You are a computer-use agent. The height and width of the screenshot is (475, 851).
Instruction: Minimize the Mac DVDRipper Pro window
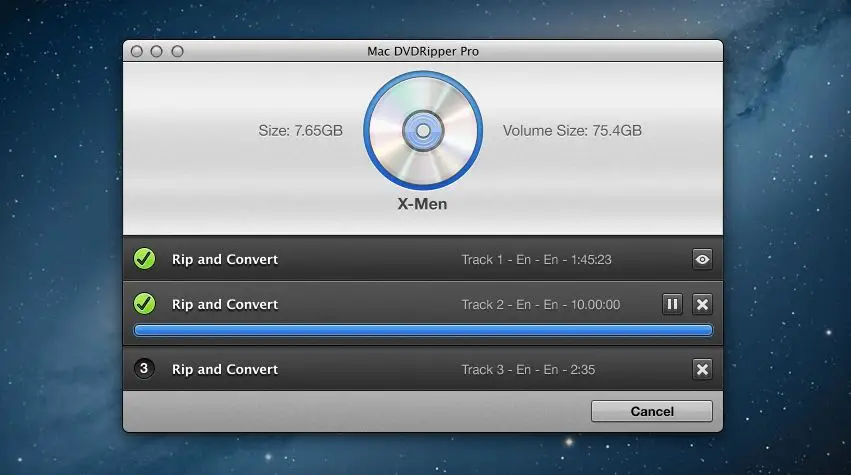[x=156, y=52]
